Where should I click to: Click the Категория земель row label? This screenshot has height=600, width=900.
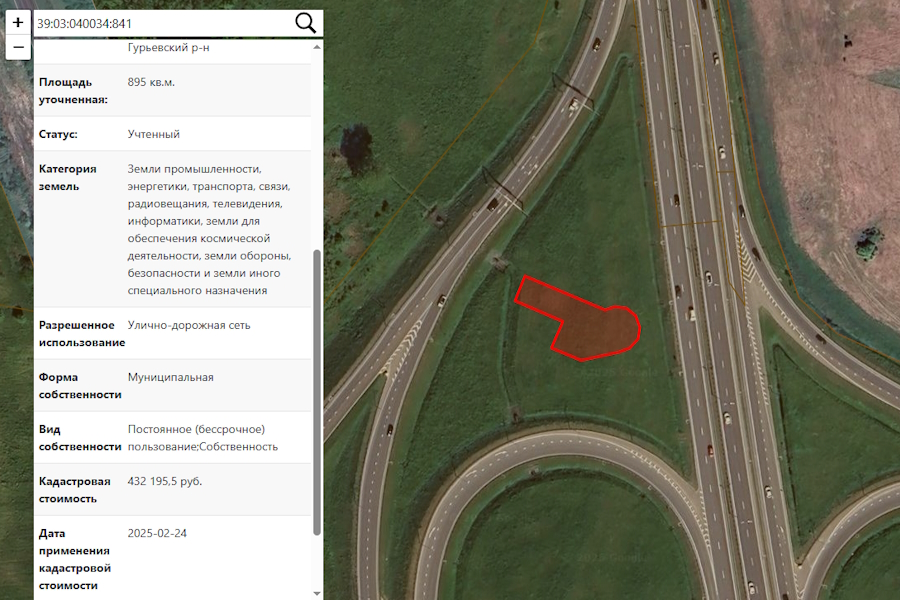click(x=68, y=177)
